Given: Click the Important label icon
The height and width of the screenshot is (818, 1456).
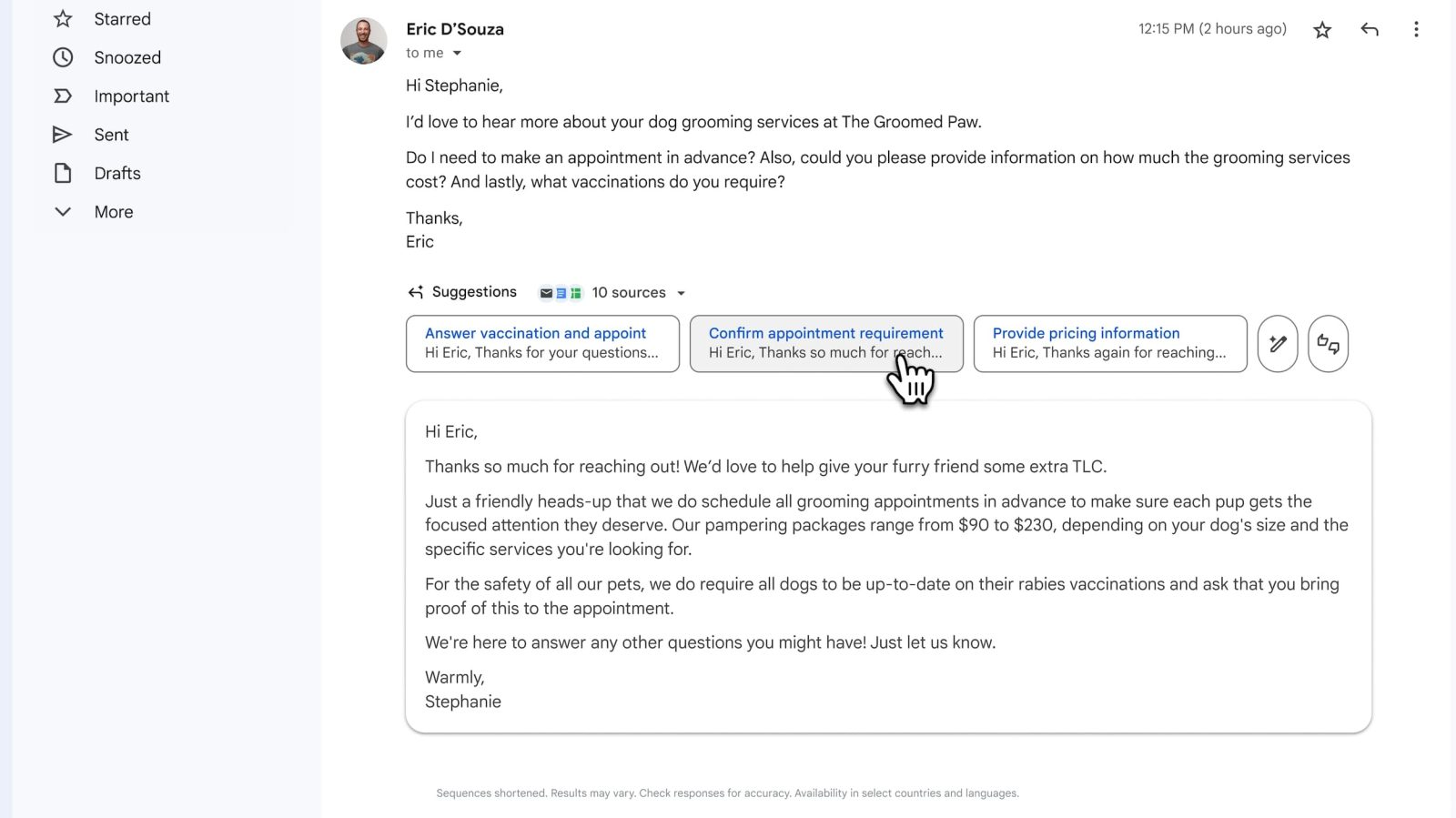Looking at the screenshot, I should (x=63, y=96).
